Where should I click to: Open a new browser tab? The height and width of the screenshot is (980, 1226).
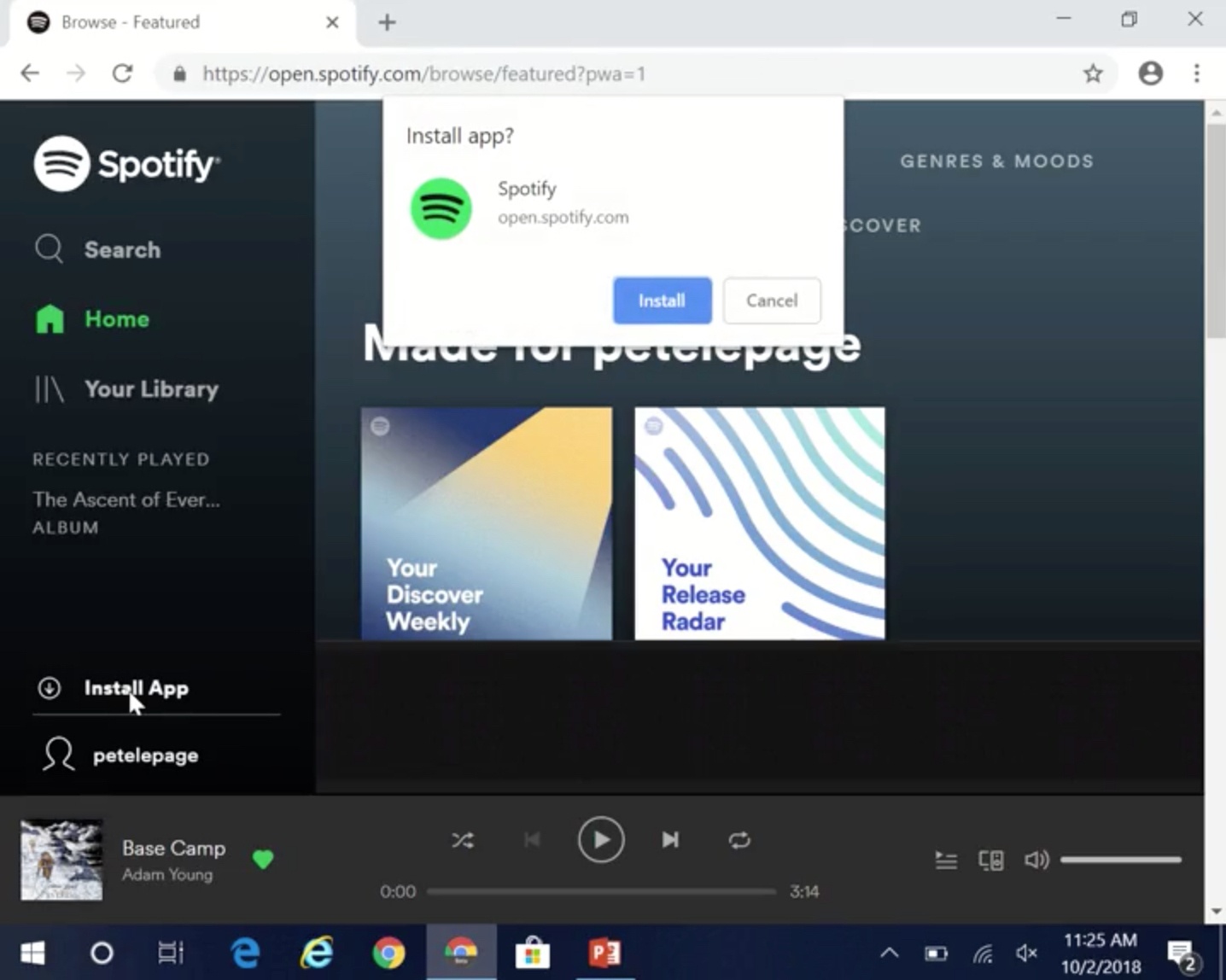(387, 23)
